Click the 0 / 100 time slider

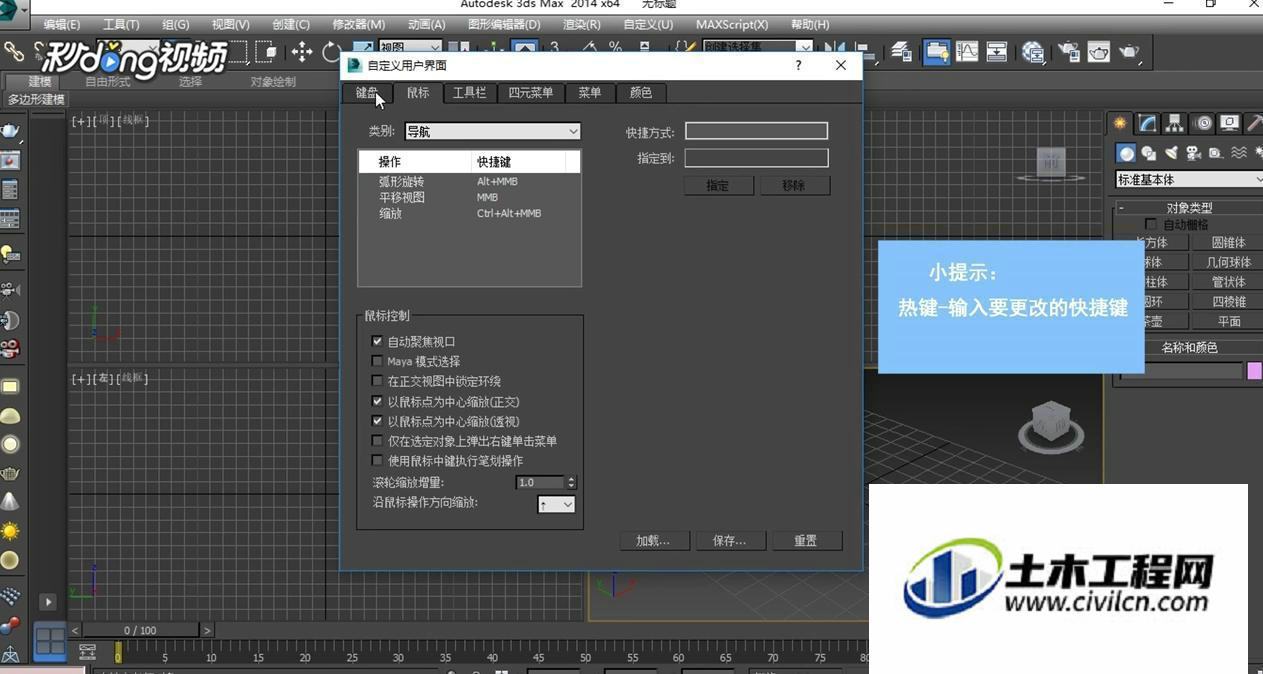coord(140,631)
